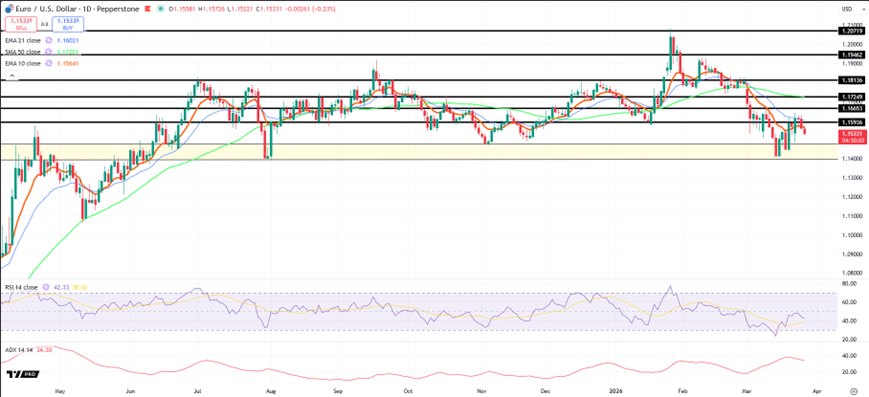Click the ADX value 34.30

[x=43, y=350]
